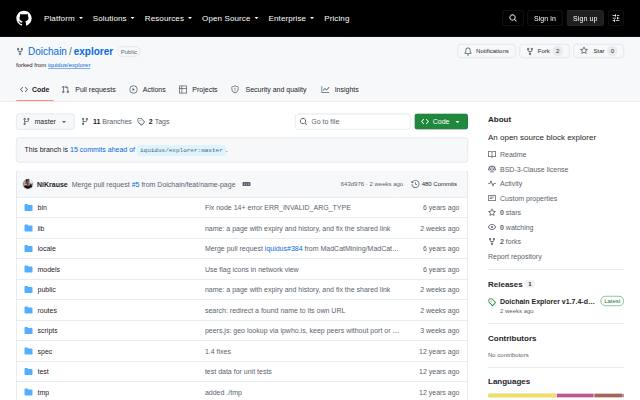The width and height of the screenshot is (640, 400).
Task: View commit history clock icon
Action: click(415, 184)
